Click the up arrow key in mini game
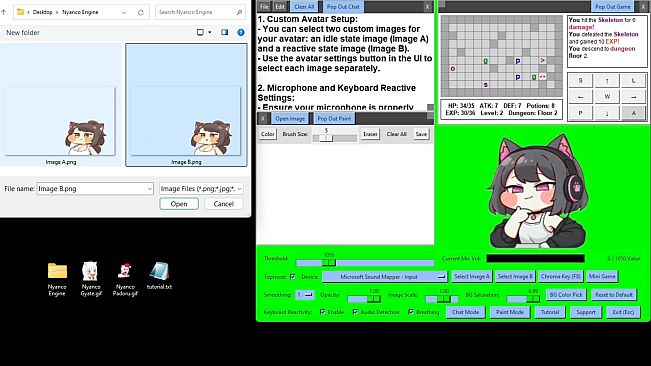Viewport: 651px width, 366px height. [x=607, y=81]
